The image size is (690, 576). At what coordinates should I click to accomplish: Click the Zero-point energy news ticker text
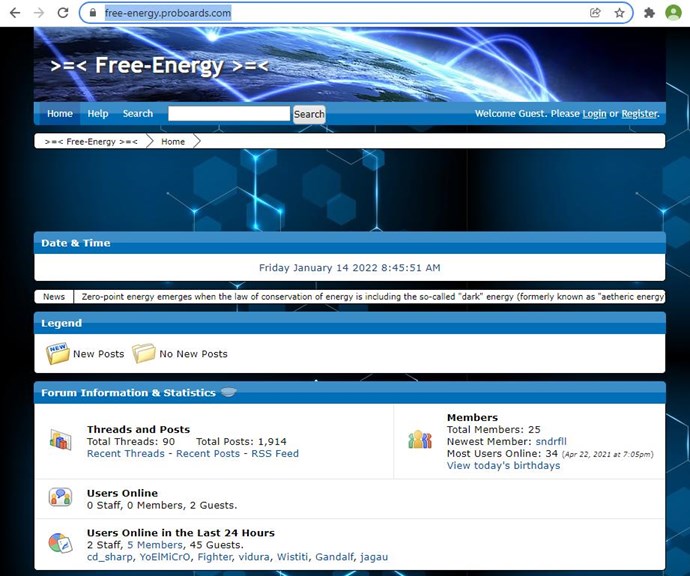tap(372, 297)
